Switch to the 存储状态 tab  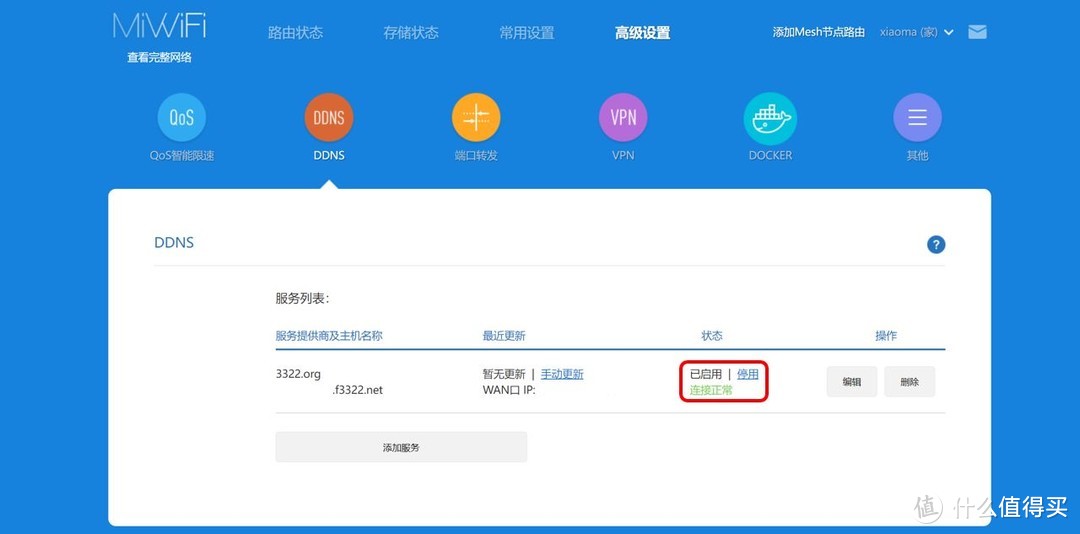coord(411,32)
